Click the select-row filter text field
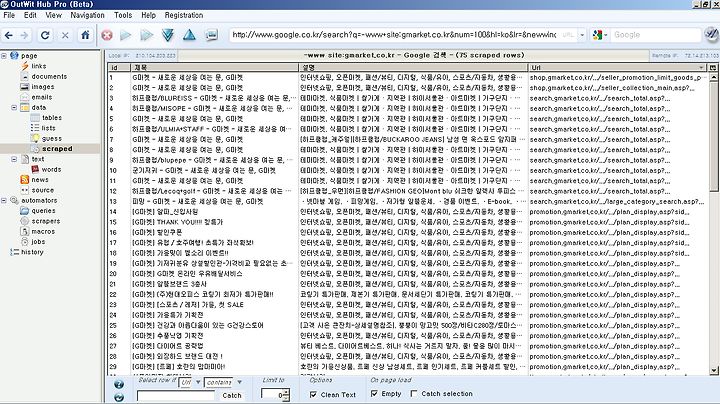720x404 pixels. [x=176, y=395]
